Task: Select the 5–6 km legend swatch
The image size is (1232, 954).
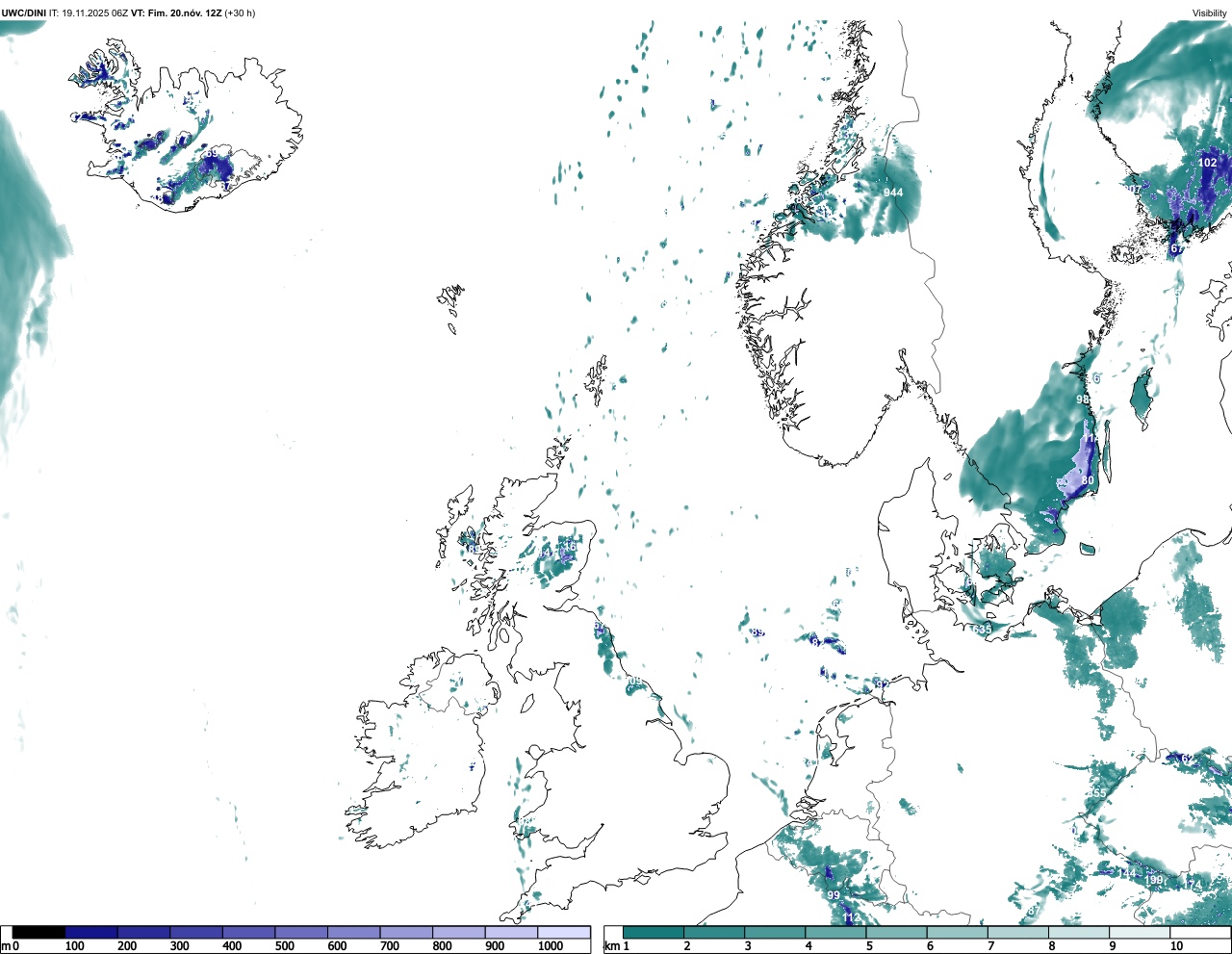Action: 896,932
